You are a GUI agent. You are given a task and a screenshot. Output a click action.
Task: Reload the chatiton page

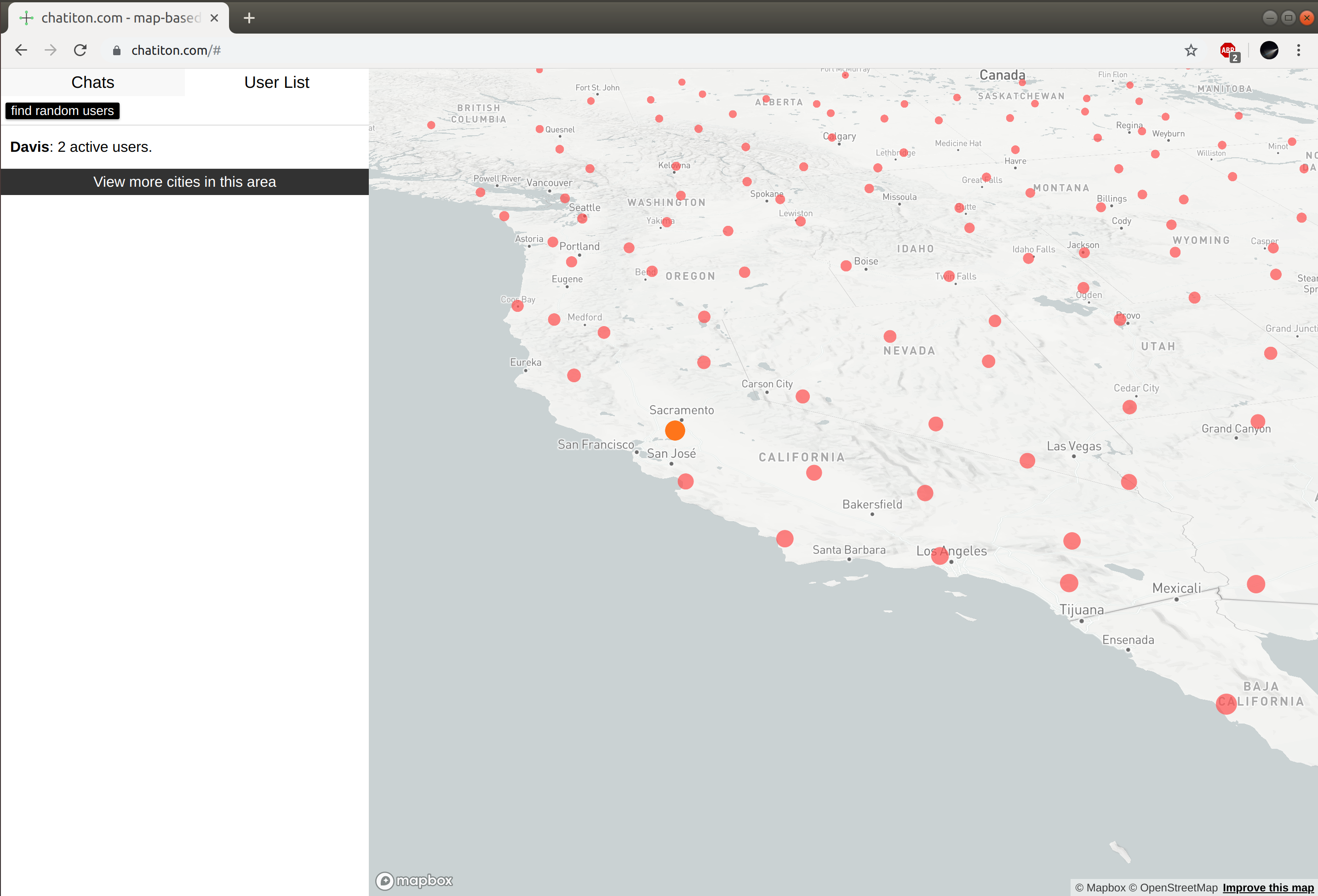(x=80, y=51)
